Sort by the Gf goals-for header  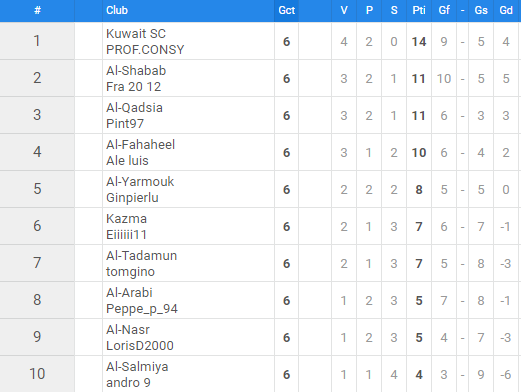444,10
